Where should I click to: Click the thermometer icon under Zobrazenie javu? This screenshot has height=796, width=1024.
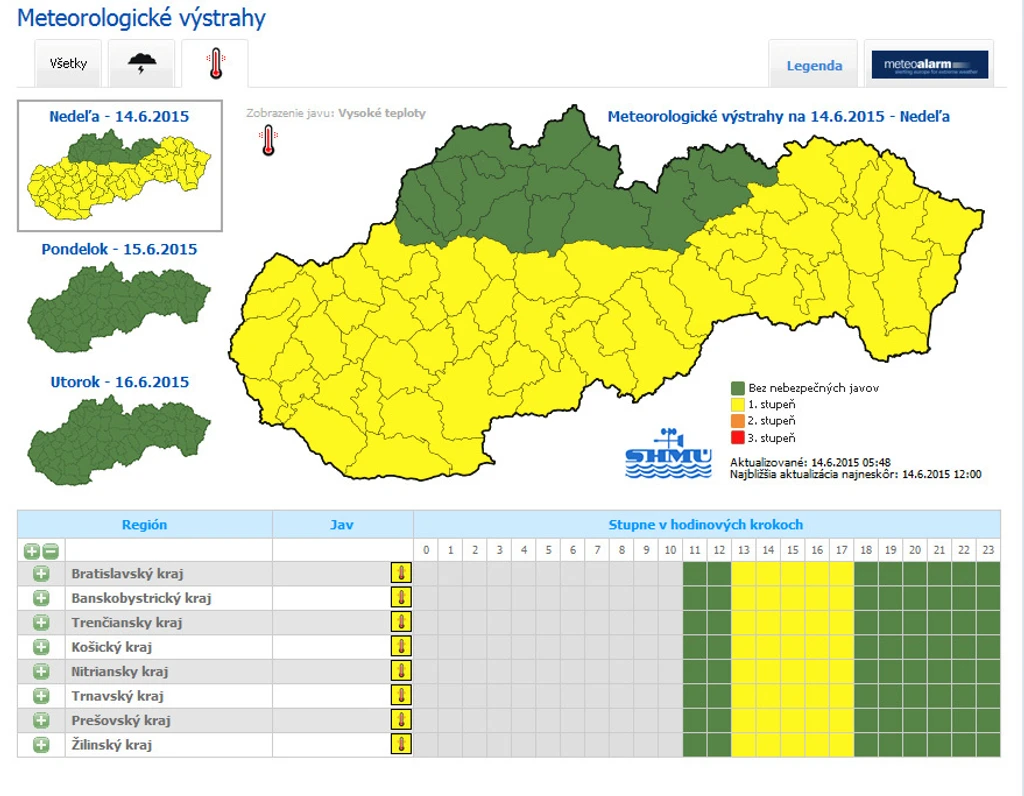268,141
